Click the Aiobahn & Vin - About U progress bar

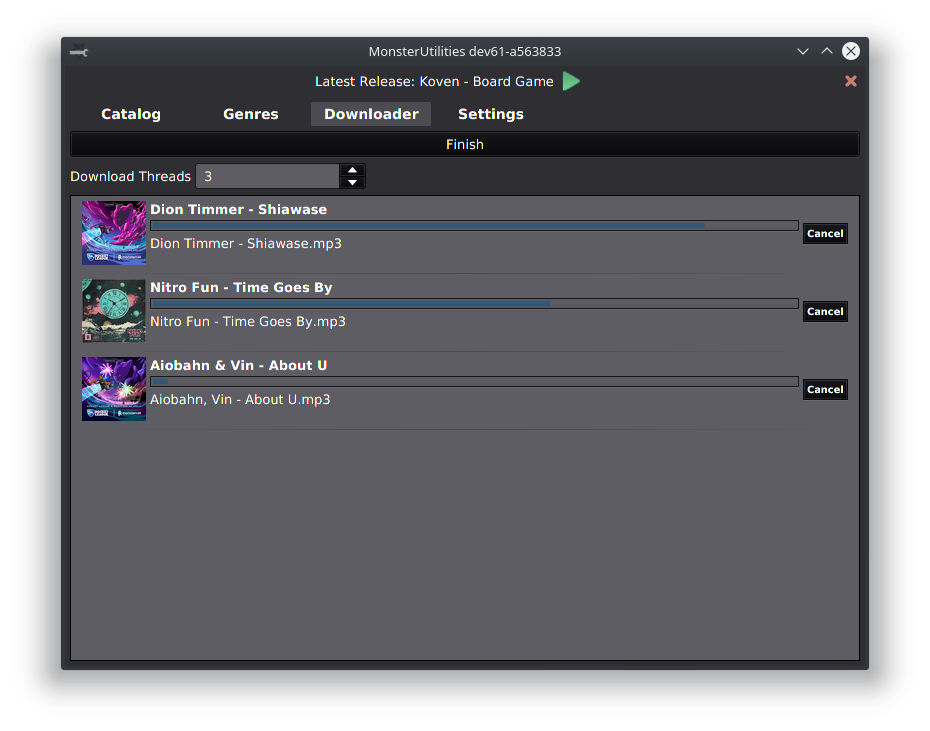pyautogui.click(x=474, y=382)
